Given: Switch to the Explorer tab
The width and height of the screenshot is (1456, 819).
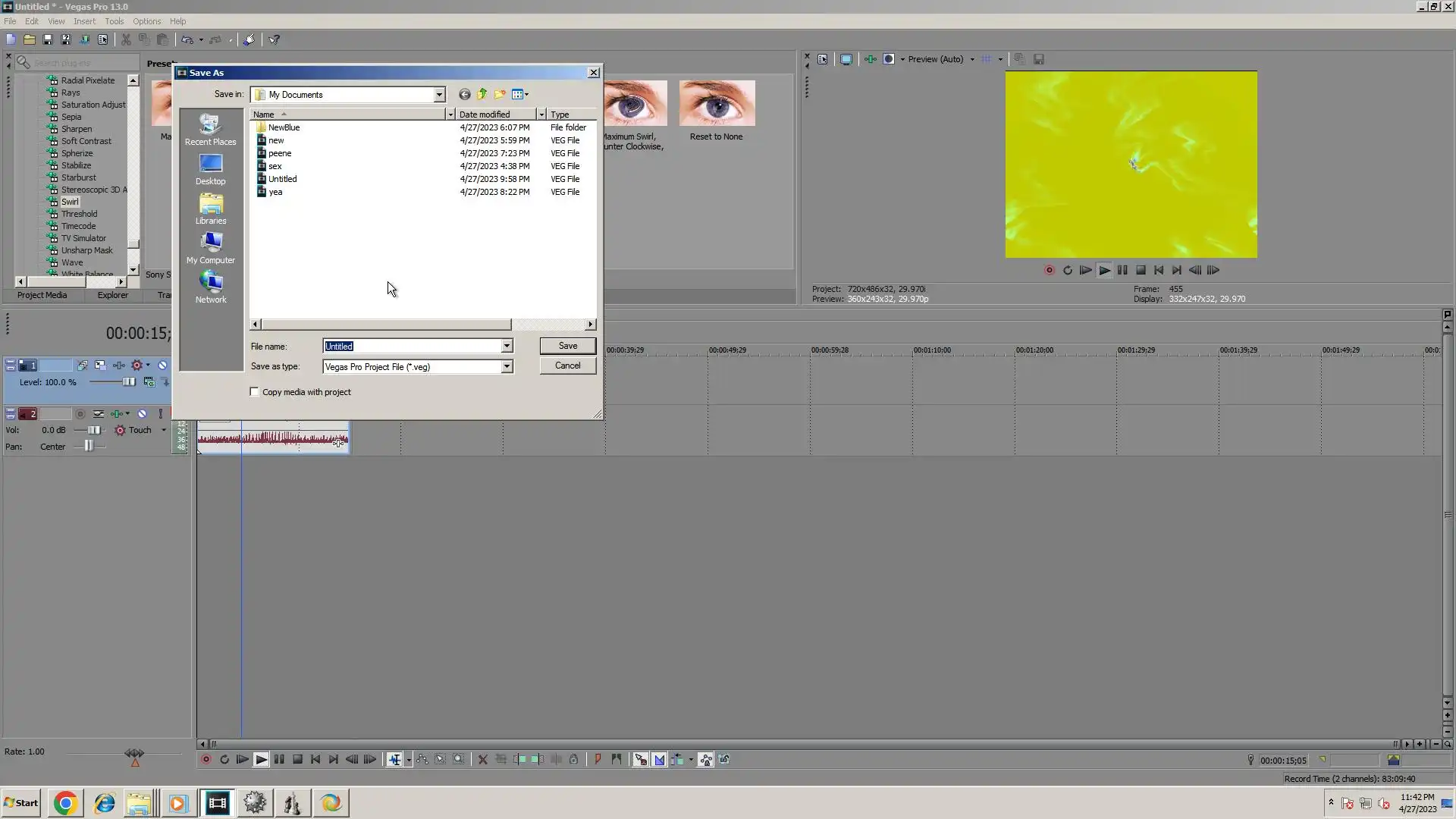Looking at the screenshot, I should click(x=112, y=296).
